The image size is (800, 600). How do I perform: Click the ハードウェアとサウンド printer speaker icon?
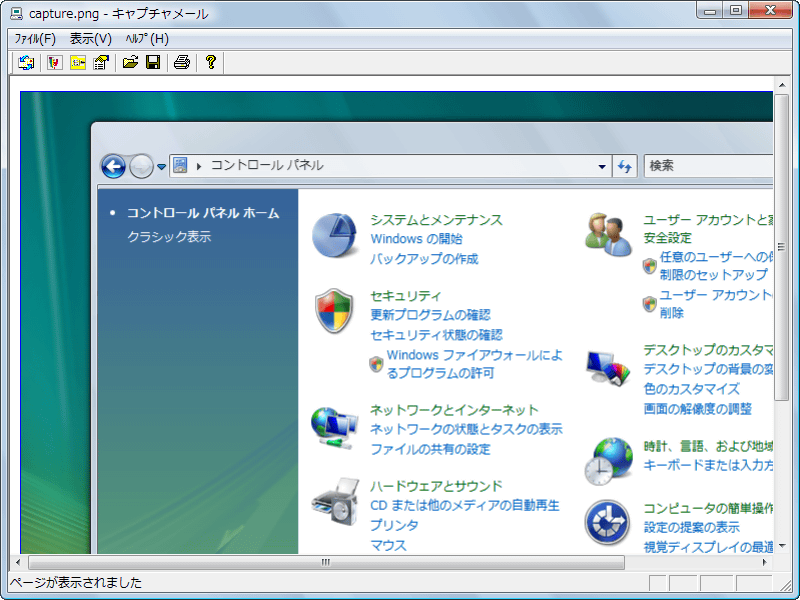click(x=335, y=502)
